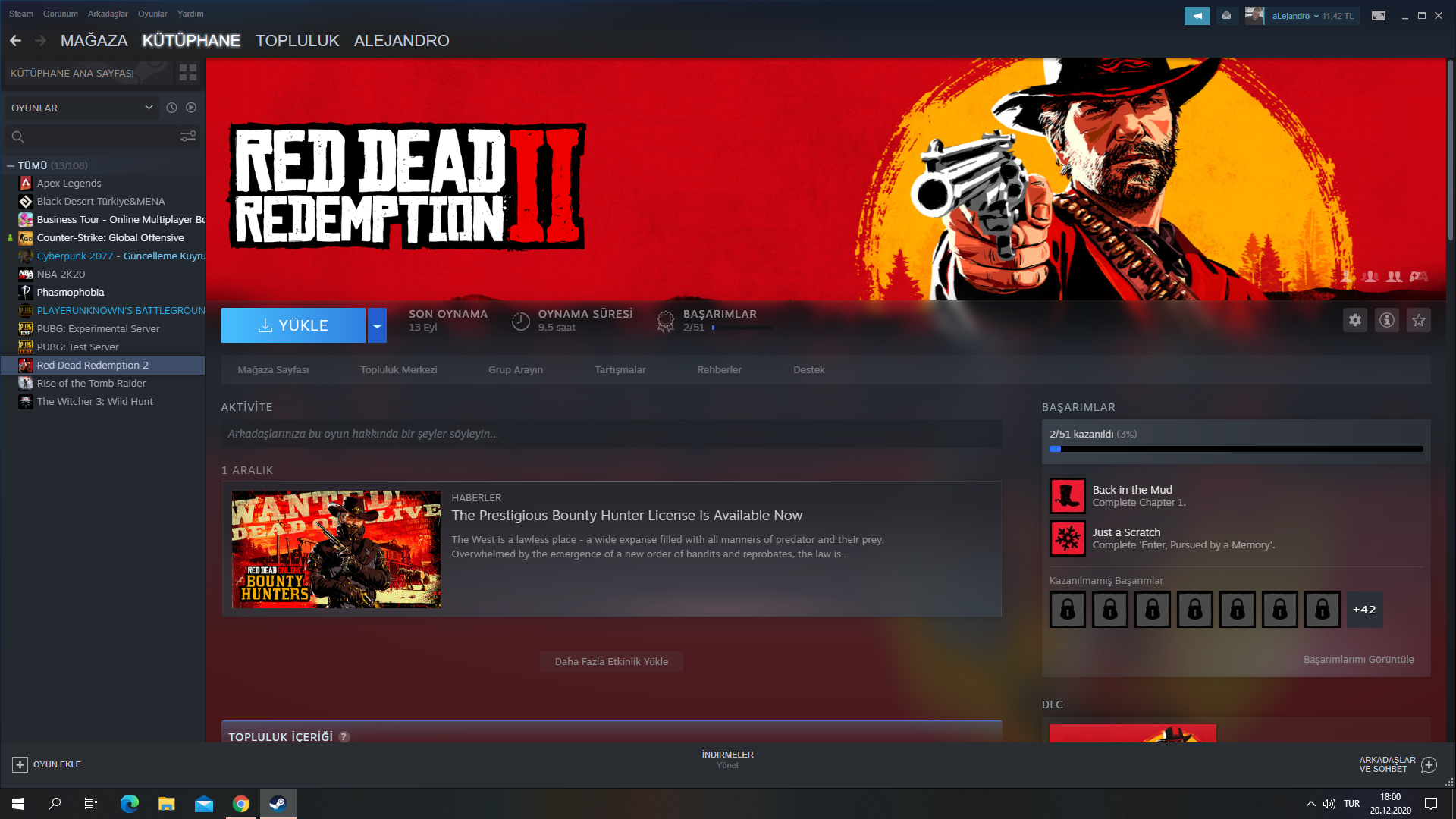
Task: Go back with the left arrow button
Action: [x=15, y=41]
